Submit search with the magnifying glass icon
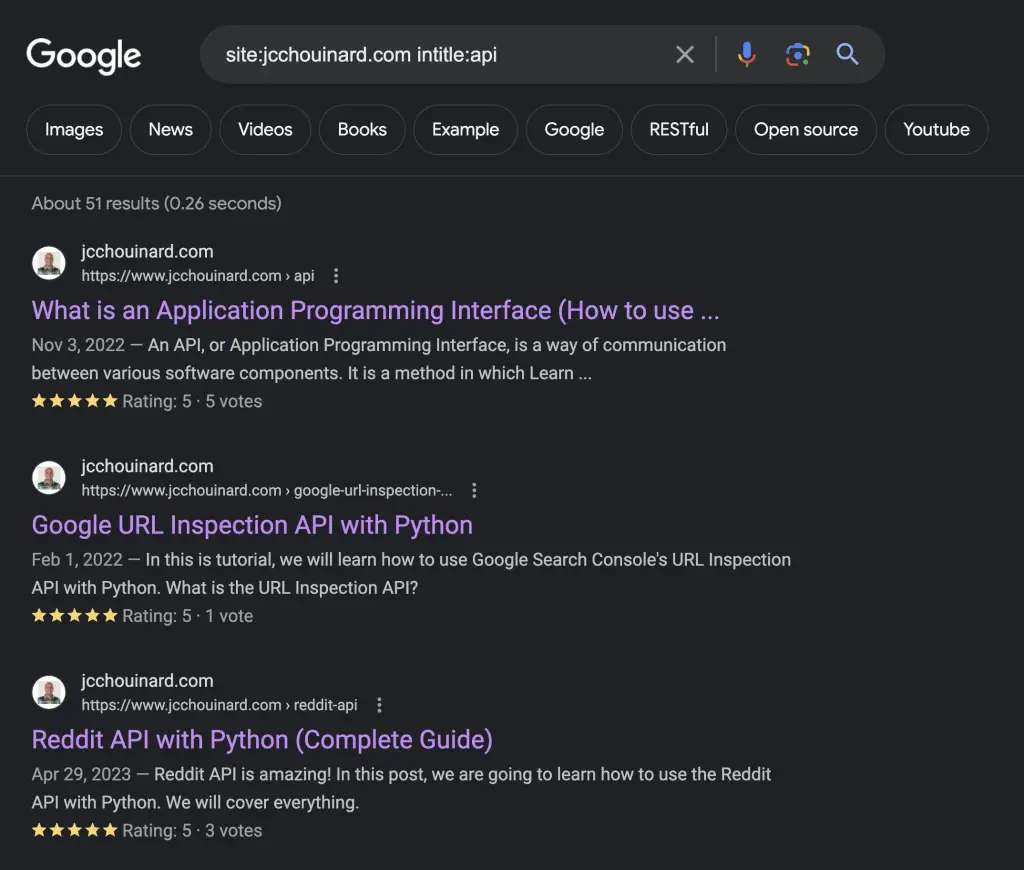1024x870 pixels. click(847, 54)
